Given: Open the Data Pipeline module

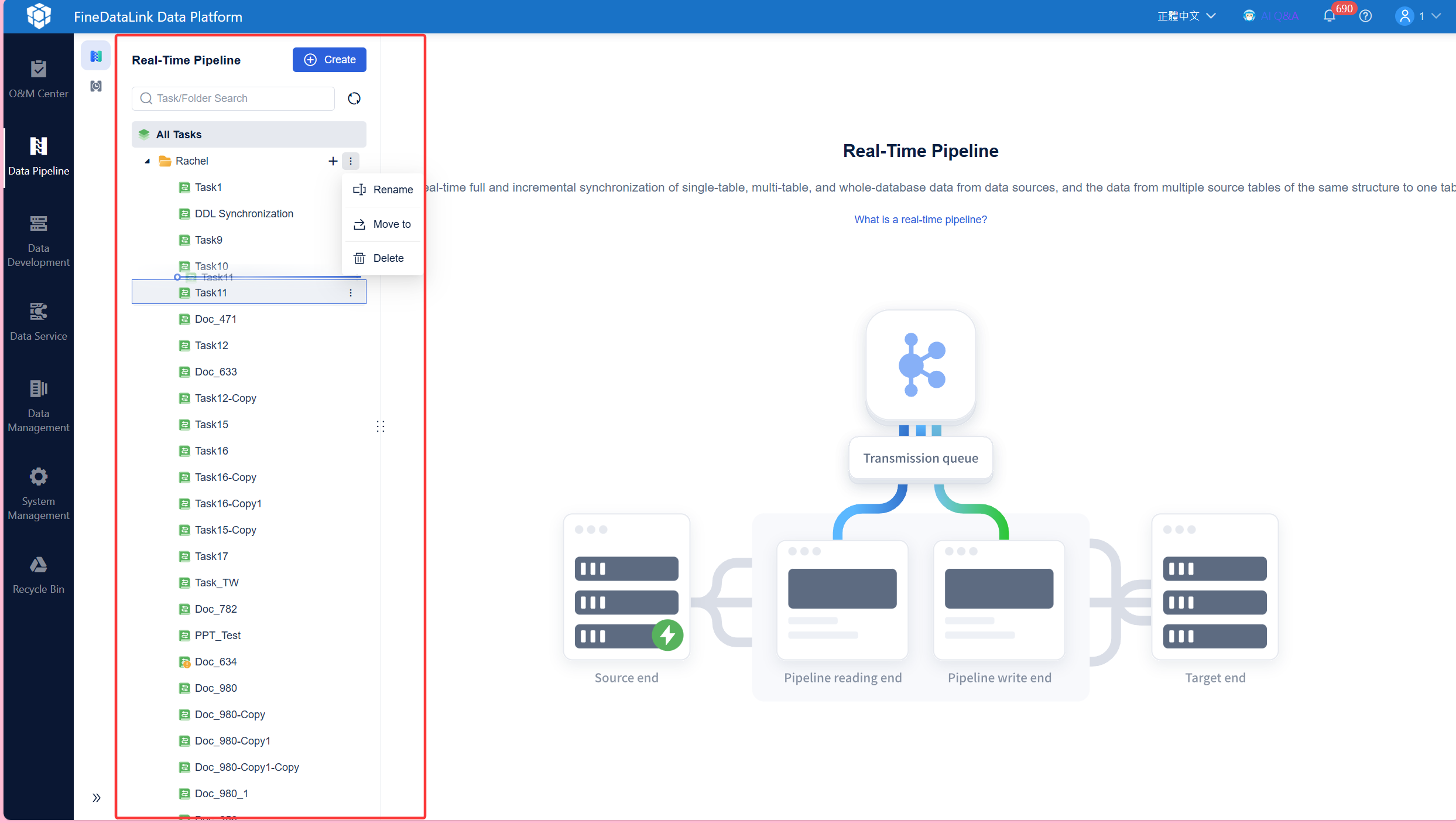Looking at the screenshot, I should [39, 156].
